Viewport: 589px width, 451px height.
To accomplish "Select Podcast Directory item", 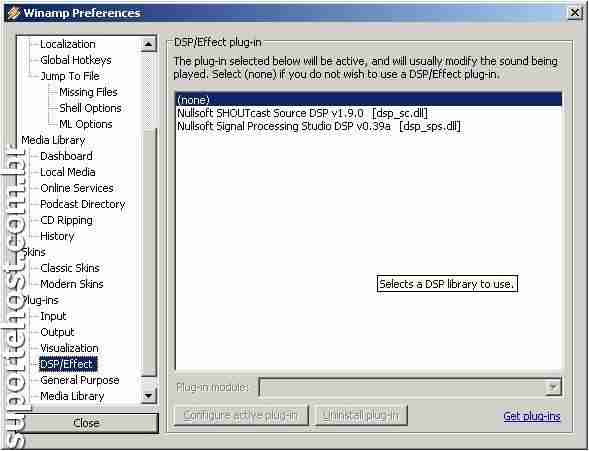I will [x=82, y=204].
